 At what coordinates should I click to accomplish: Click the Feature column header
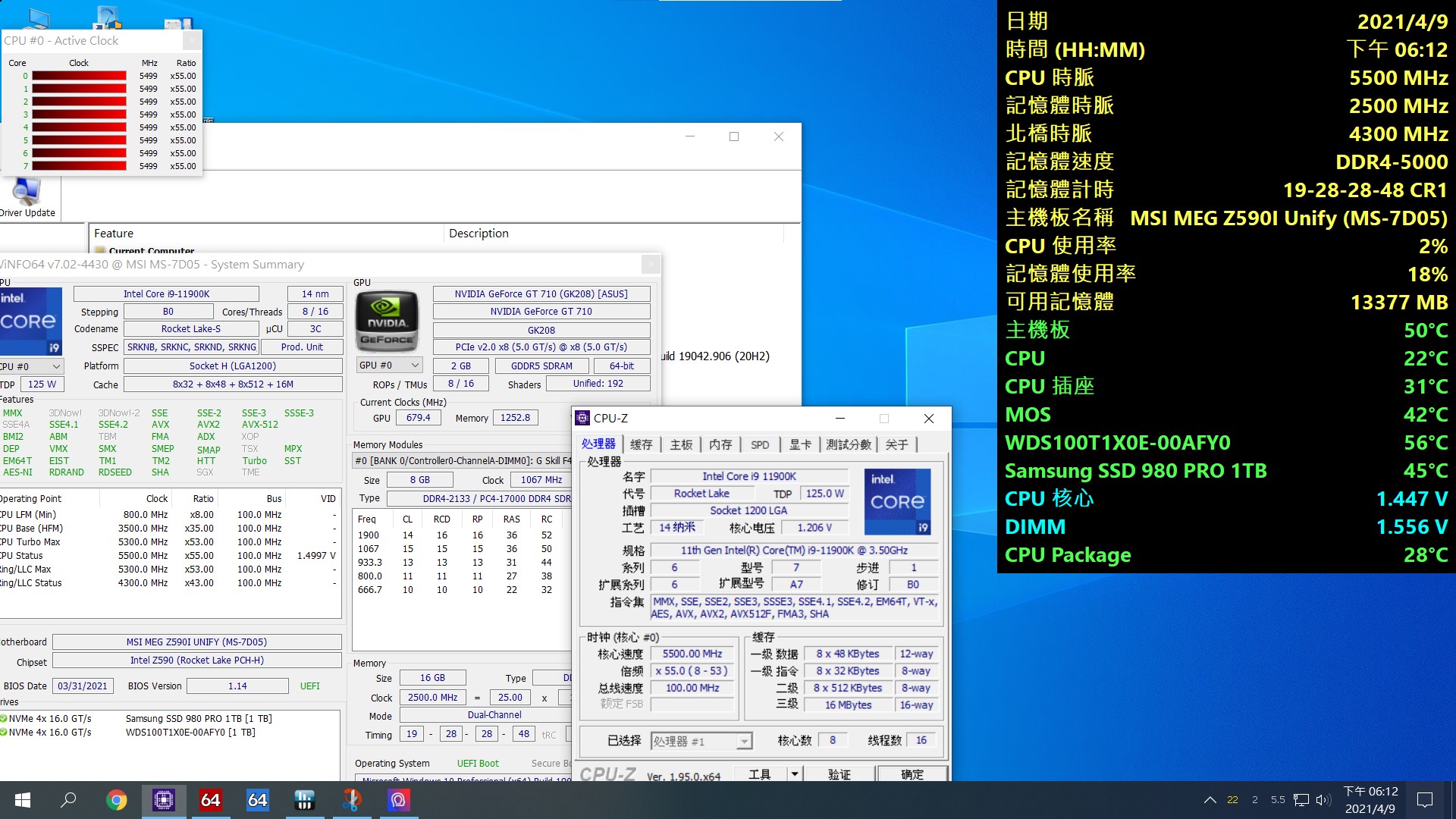[265, 234]
